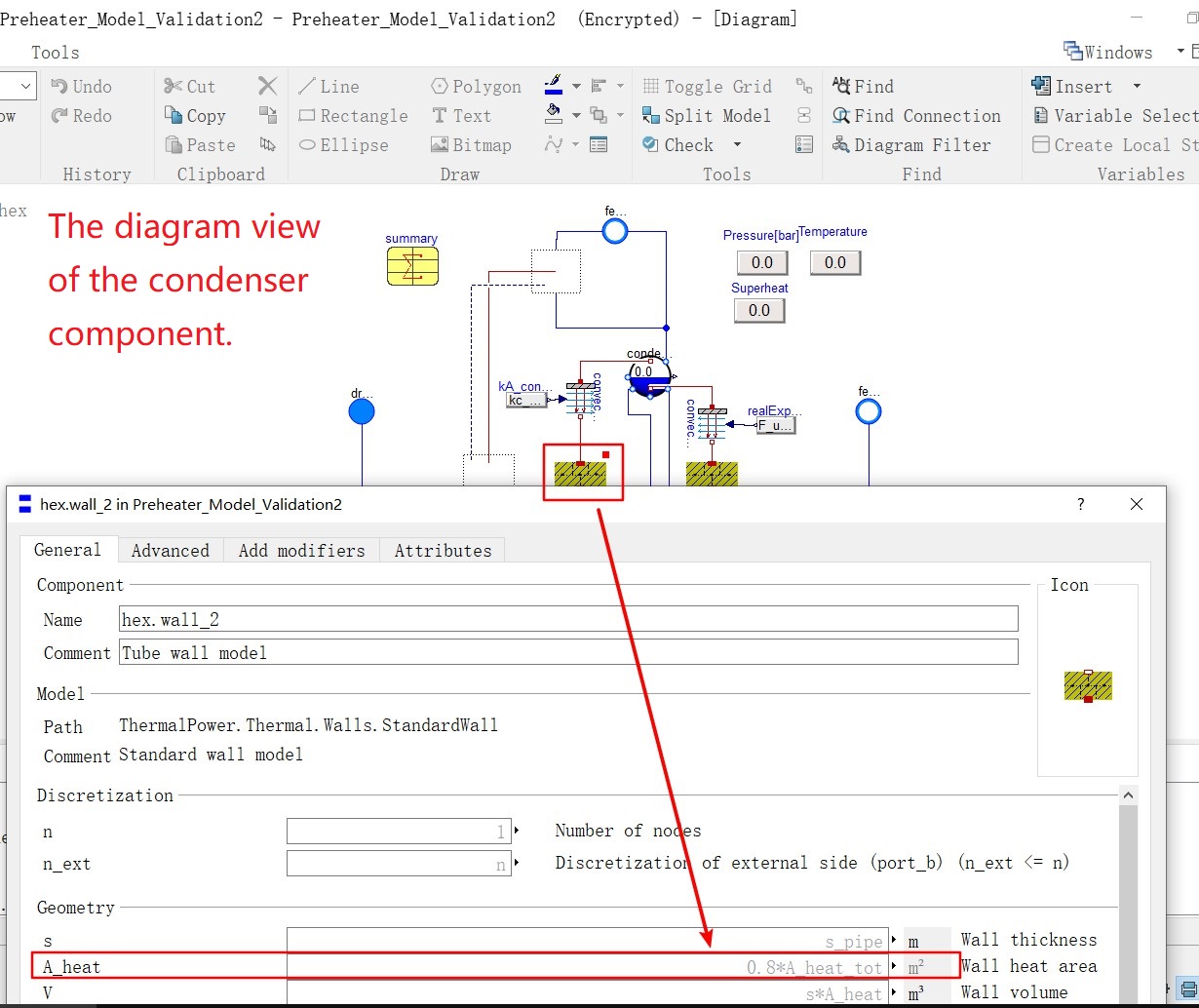Click the wall thickness s input field
The height and width of the screenshot is (1008, 1199).
588,941
